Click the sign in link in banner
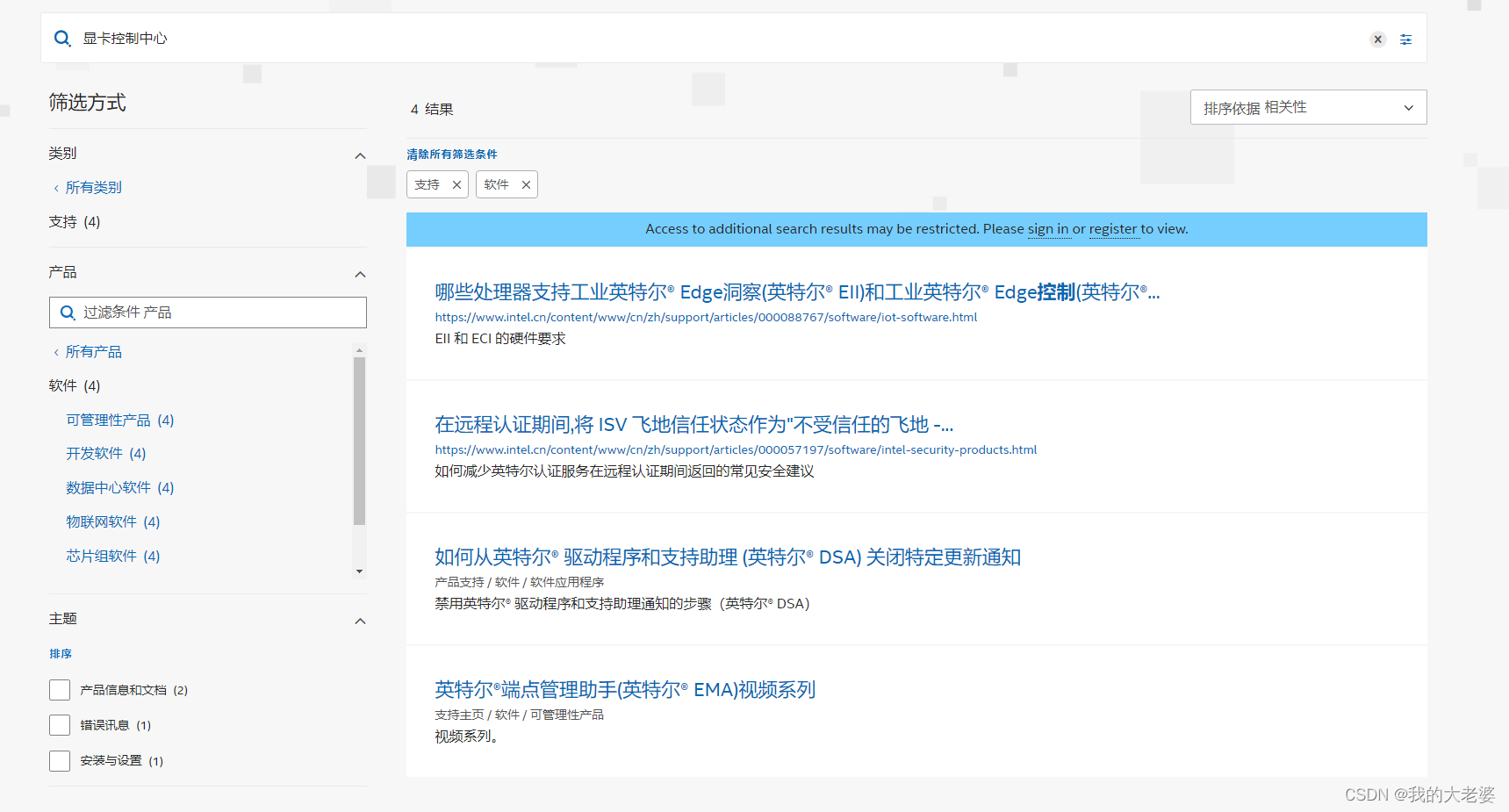 coord(1048,229)
